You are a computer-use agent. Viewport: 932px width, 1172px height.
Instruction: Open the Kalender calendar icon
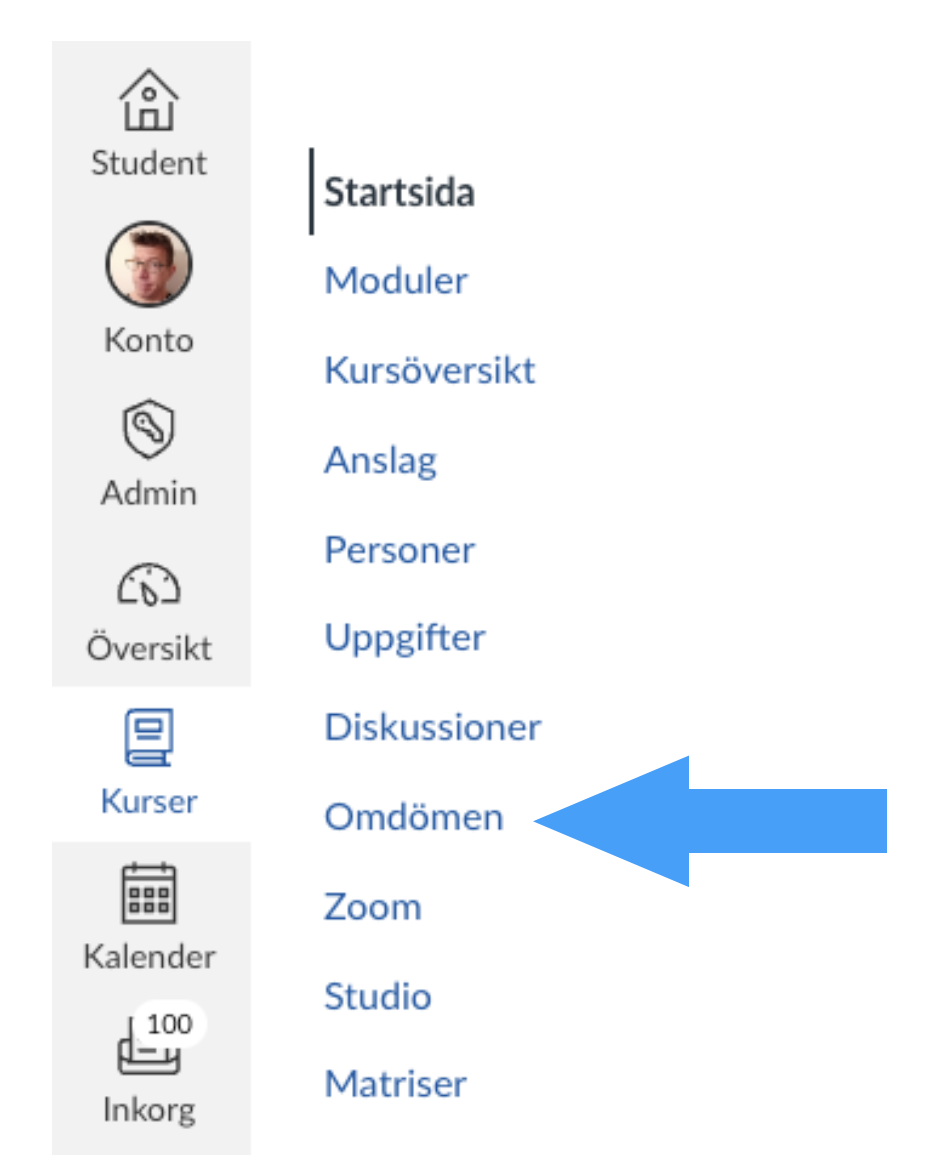tap(149, 893)
